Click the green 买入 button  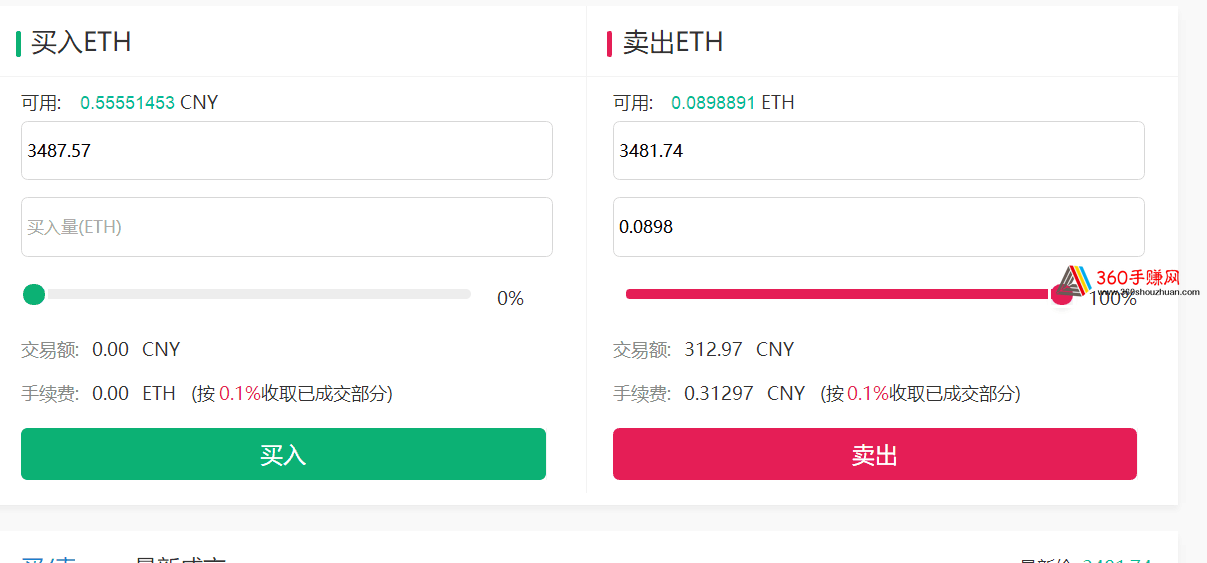point(283,454)
